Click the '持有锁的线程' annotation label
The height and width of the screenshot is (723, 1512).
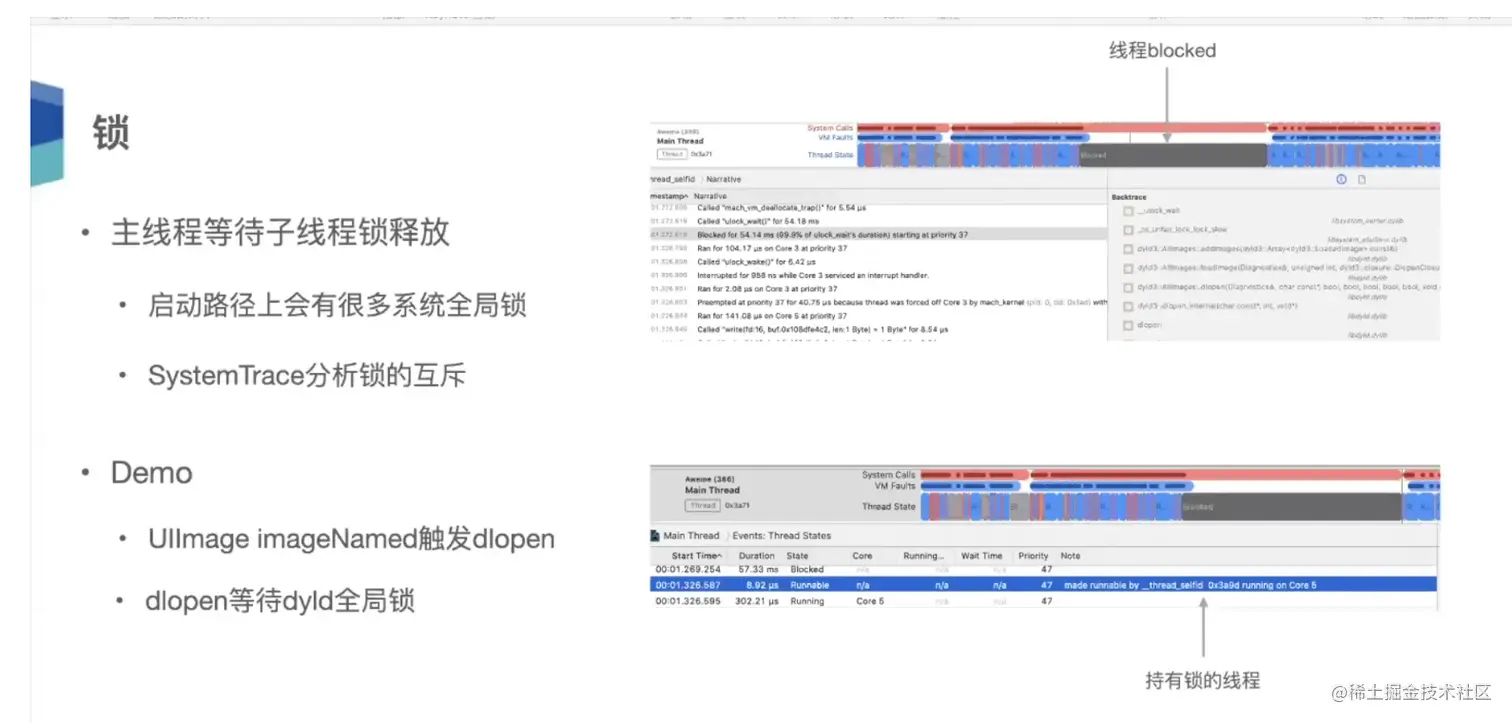pos(1202,681)
